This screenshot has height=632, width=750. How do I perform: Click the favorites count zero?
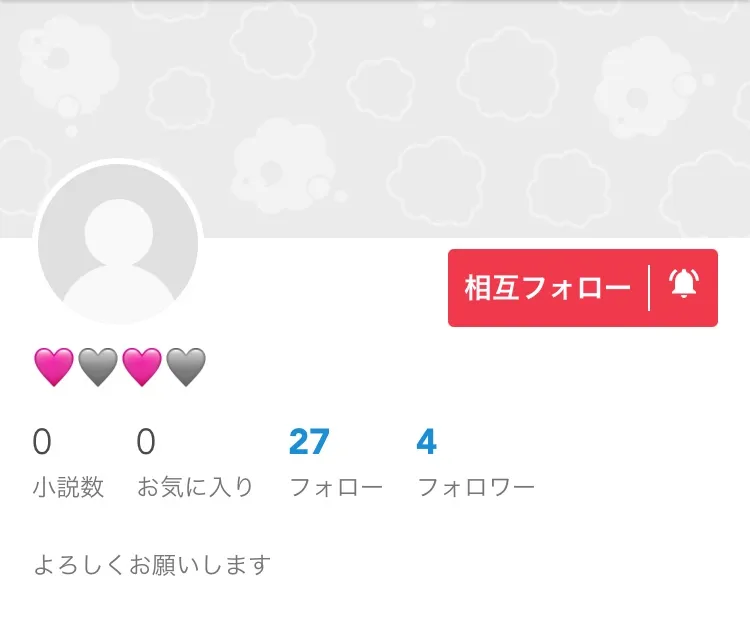[146, 442]
